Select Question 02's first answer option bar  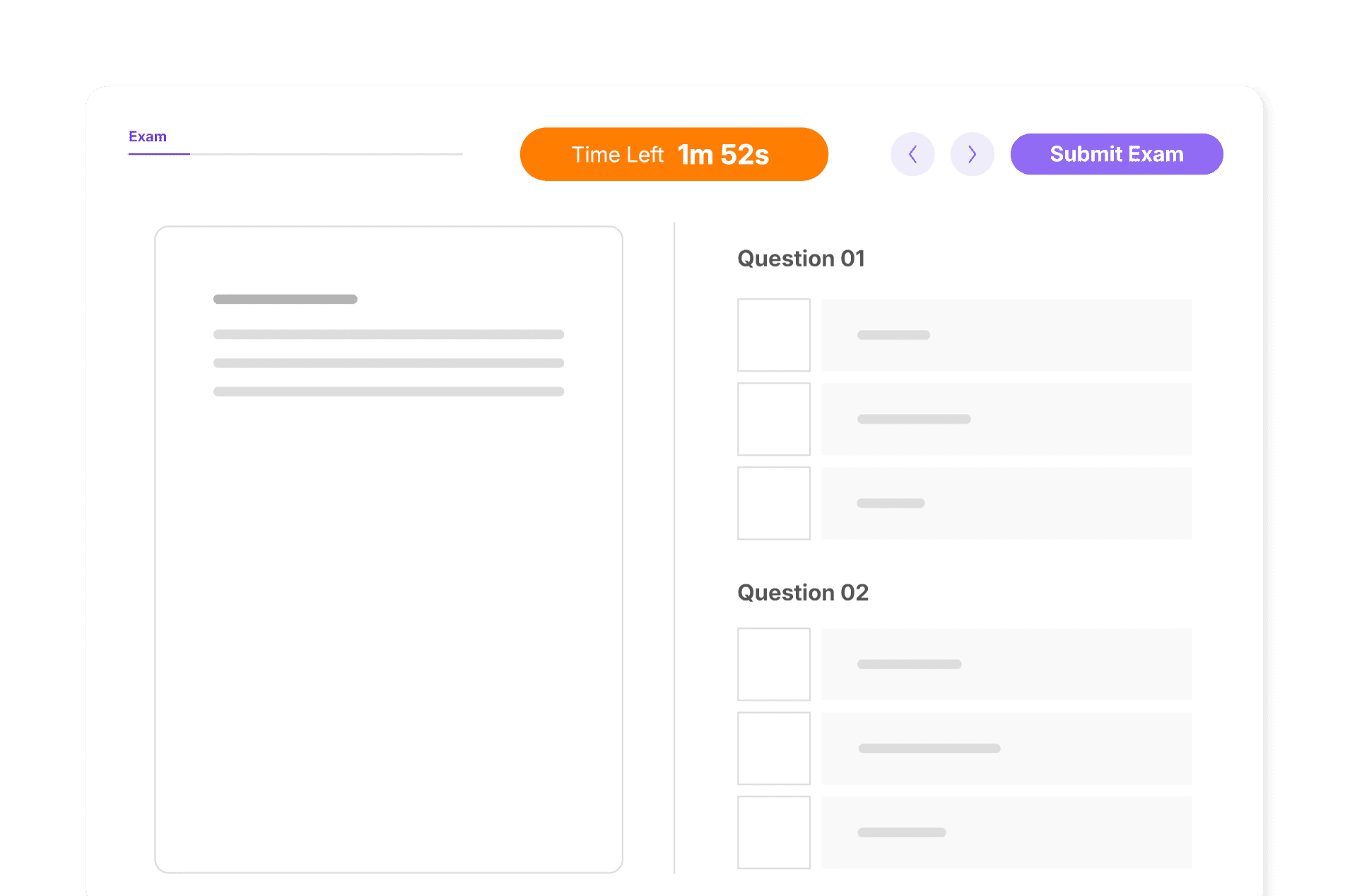[x=1006, y=664]
